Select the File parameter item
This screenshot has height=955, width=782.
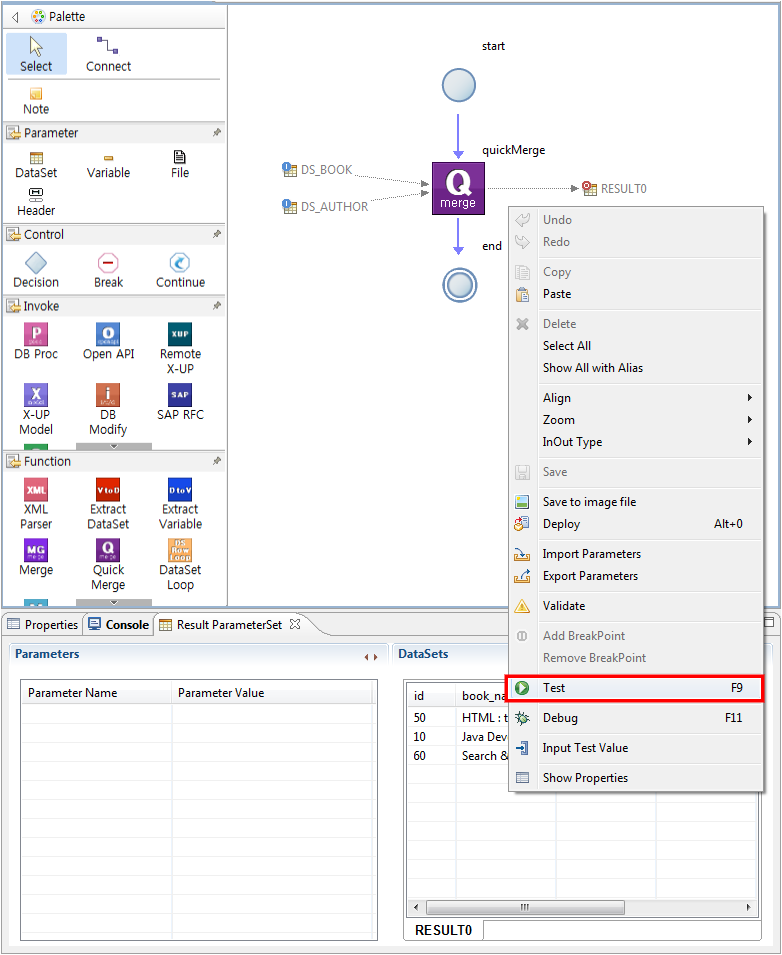coord(180,165)
